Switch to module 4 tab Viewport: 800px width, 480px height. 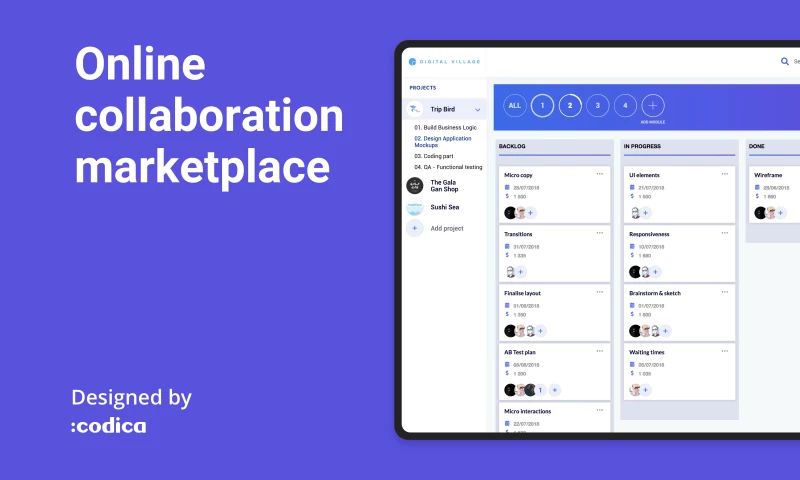[x=625, y=106]
